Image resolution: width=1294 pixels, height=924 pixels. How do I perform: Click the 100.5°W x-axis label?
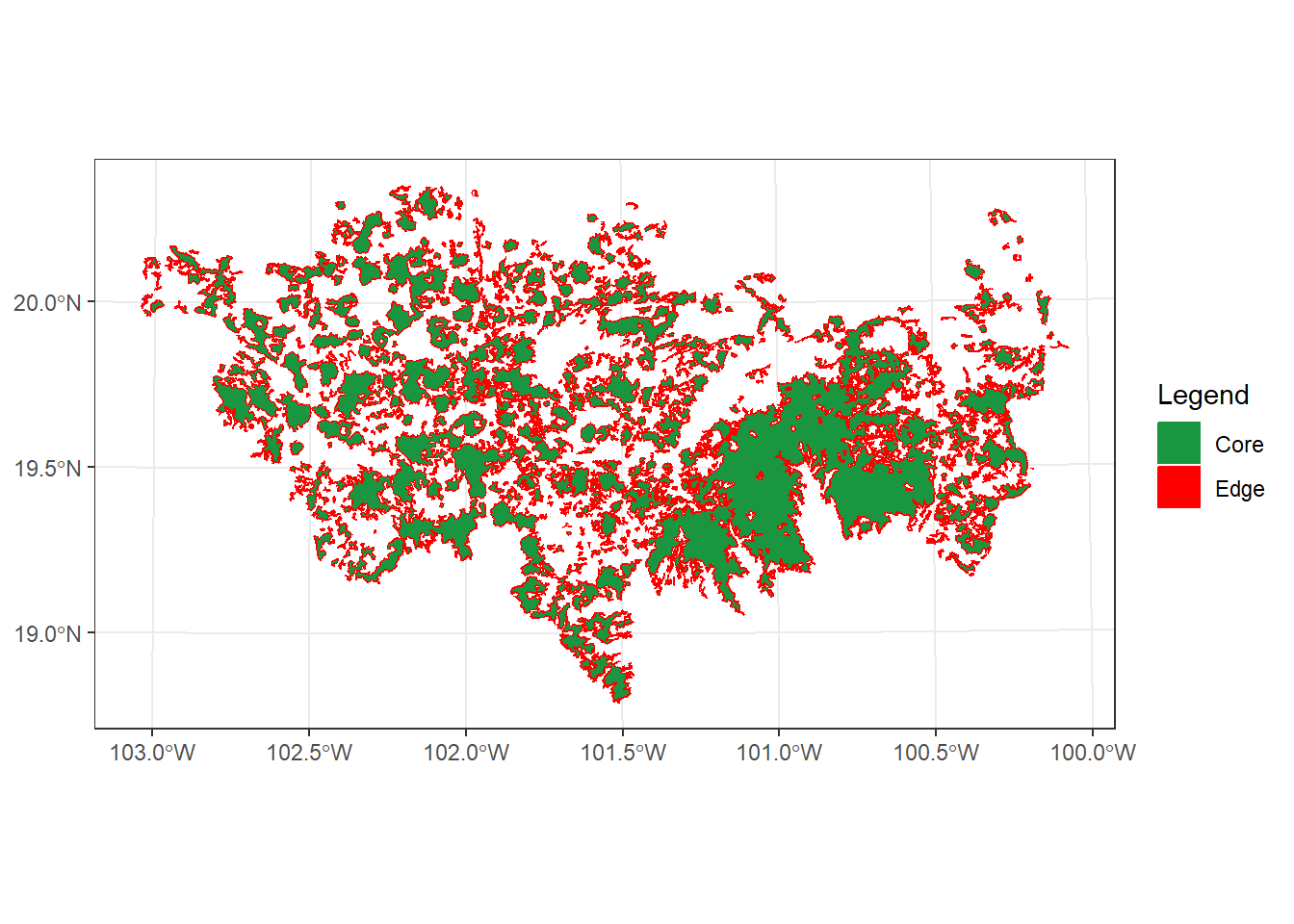click(x=936, y=753)
